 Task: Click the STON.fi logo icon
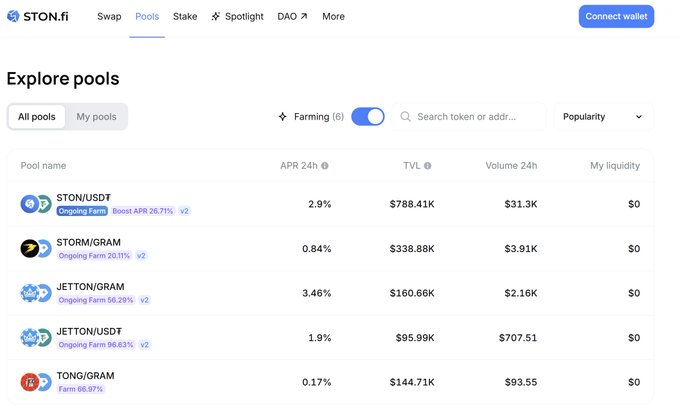[x=13, y=16]
